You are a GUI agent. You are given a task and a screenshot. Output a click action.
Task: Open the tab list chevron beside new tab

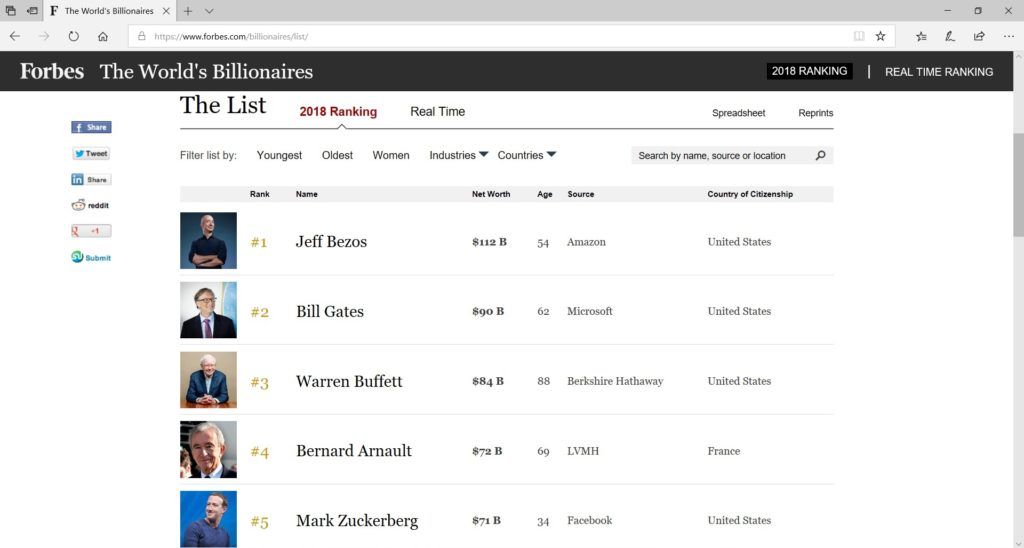point(209,11)
